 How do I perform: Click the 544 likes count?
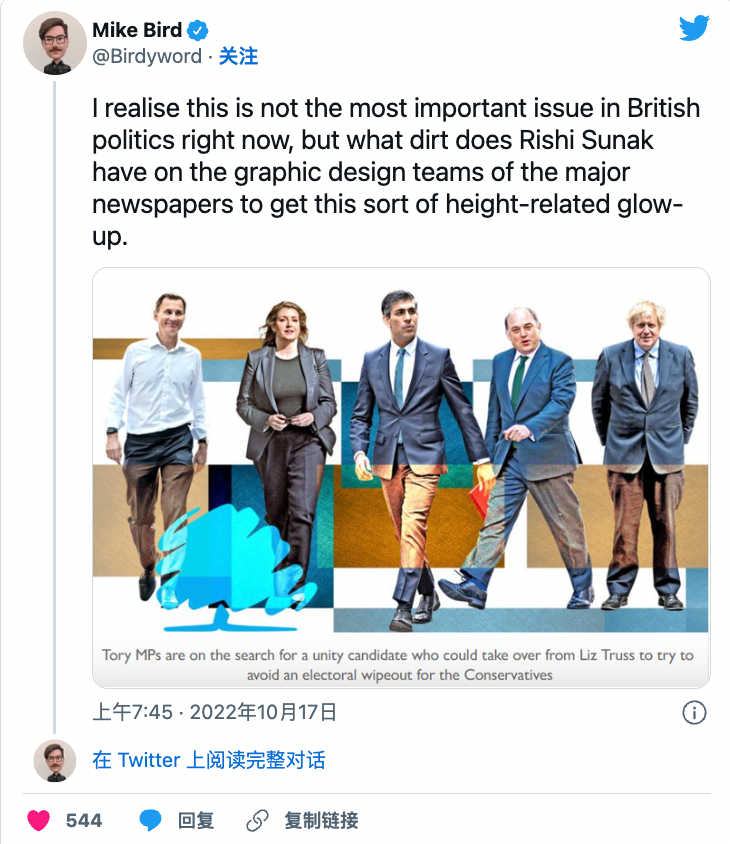click(x=84, y=821)
